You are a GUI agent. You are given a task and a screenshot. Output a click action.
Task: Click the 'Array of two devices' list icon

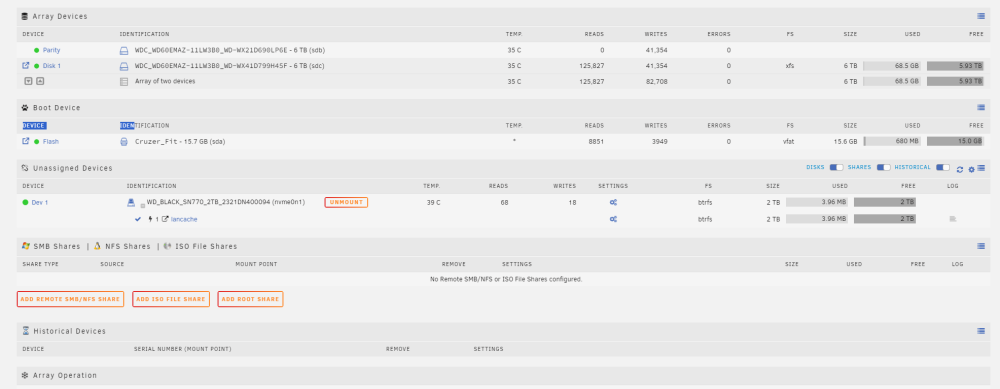(x=124, y=82)
